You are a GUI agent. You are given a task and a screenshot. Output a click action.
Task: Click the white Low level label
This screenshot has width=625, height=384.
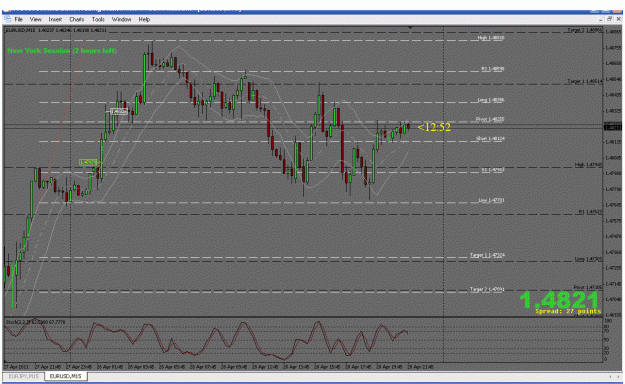491,200
